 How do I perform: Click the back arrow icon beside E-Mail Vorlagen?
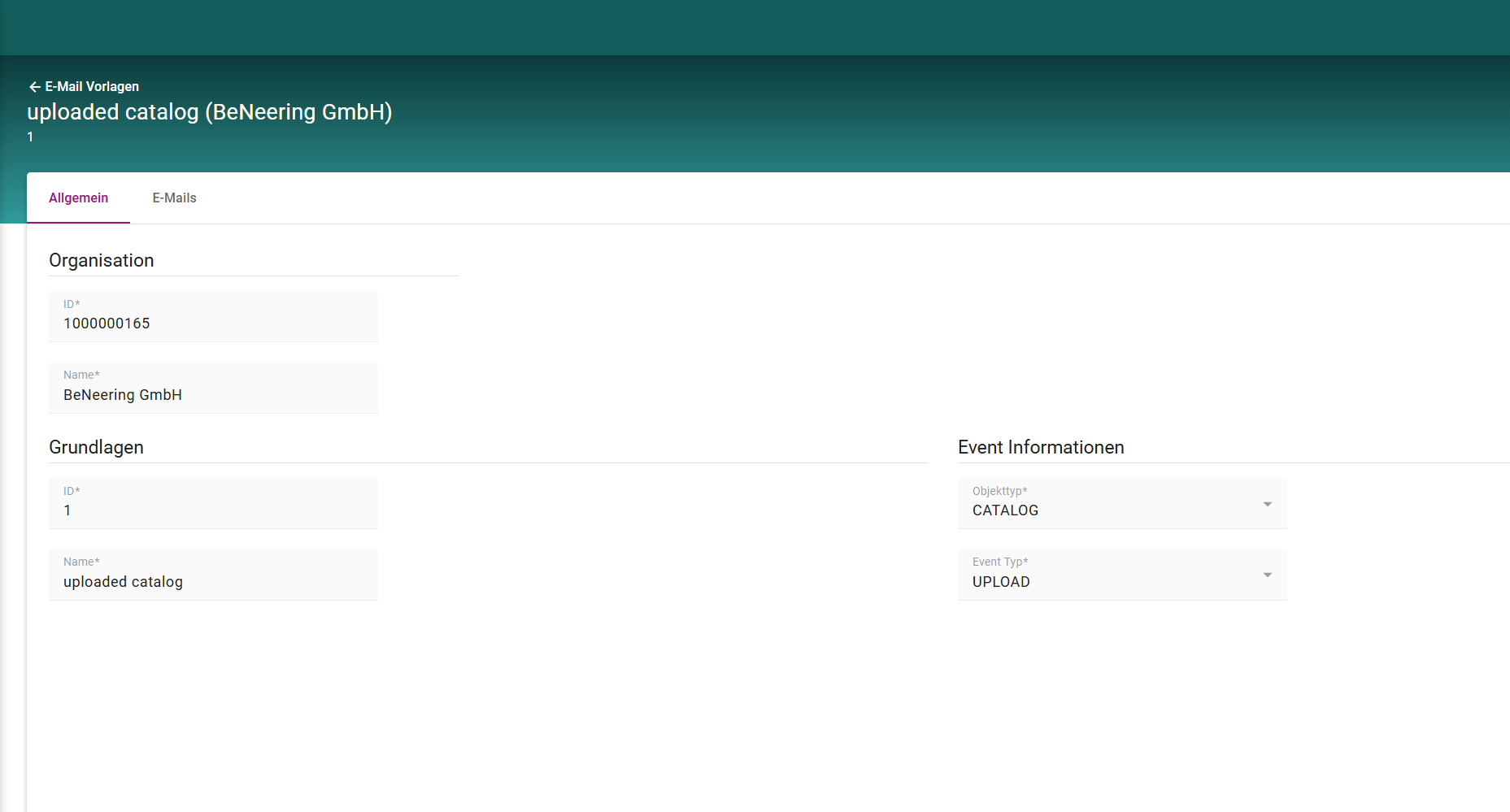[34, 87]
